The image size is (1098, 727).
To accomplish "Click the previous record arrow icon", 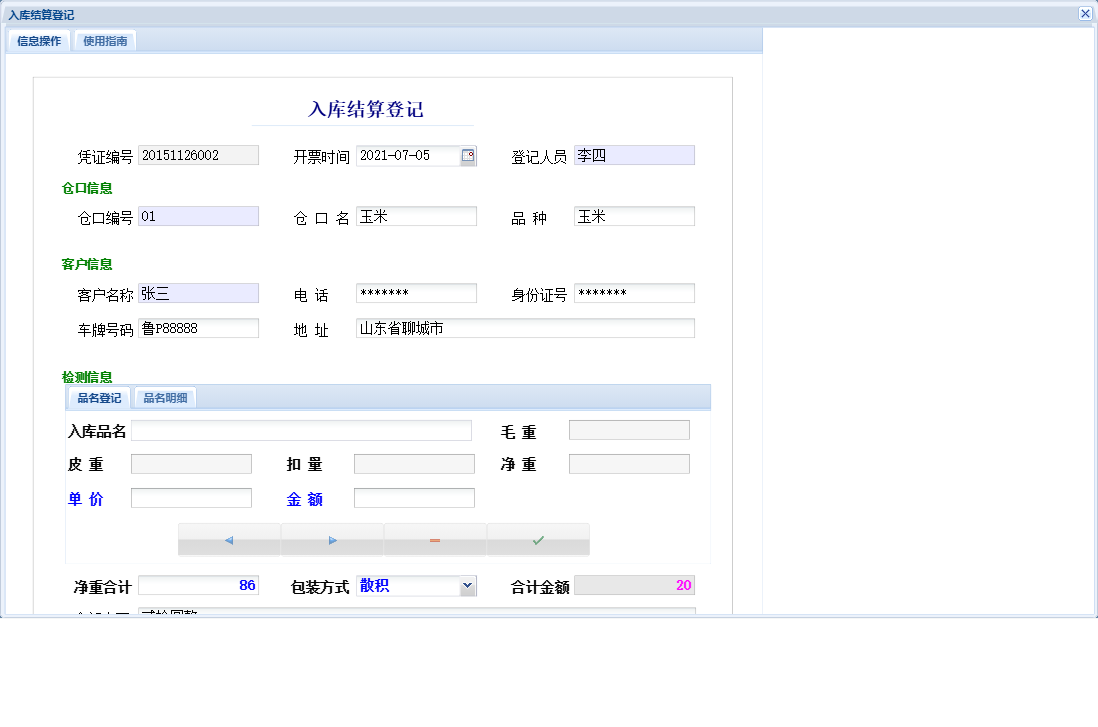I will coord(229,539).
